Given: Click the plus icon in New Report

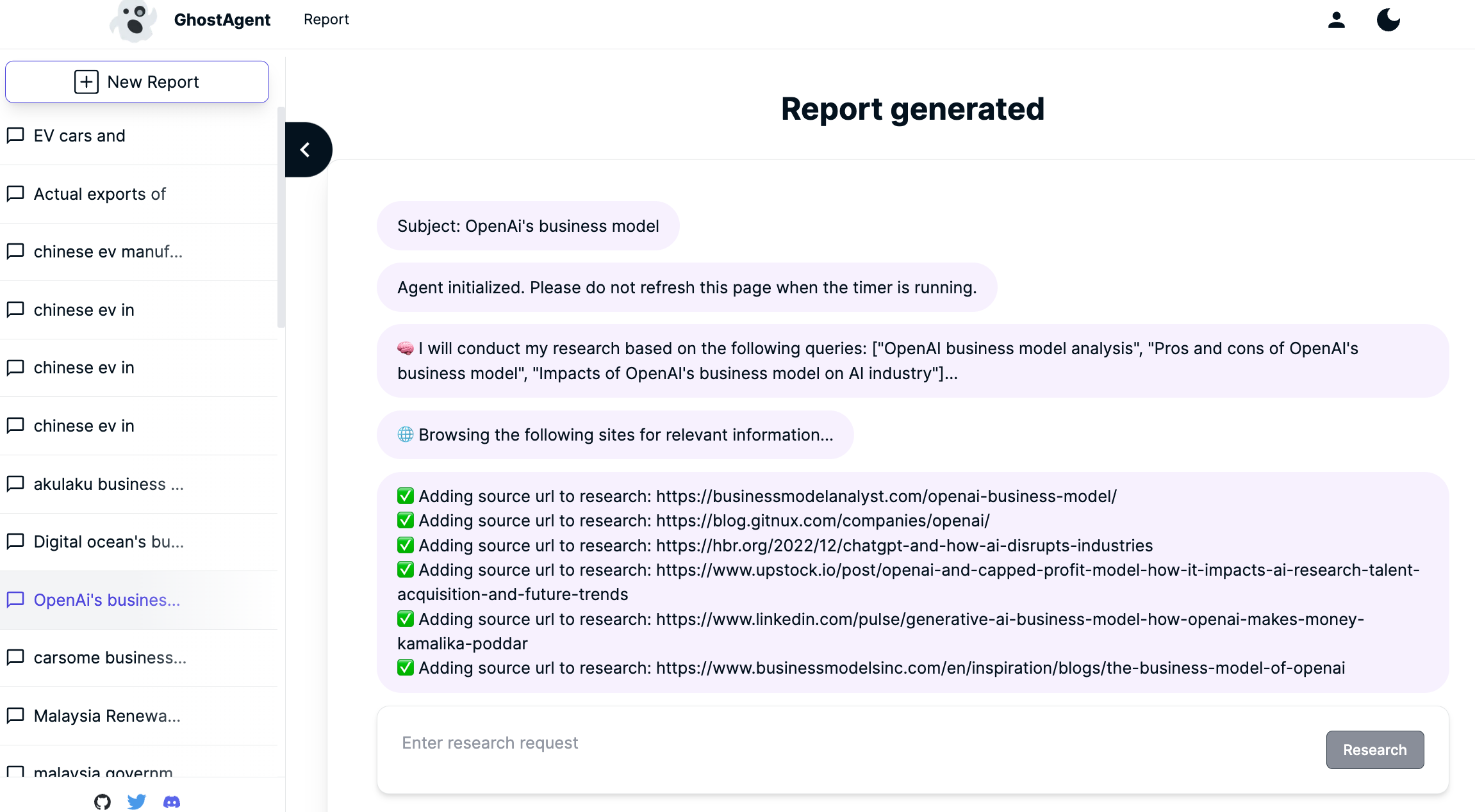Looking at the screenshot, I should pos(87,82).
